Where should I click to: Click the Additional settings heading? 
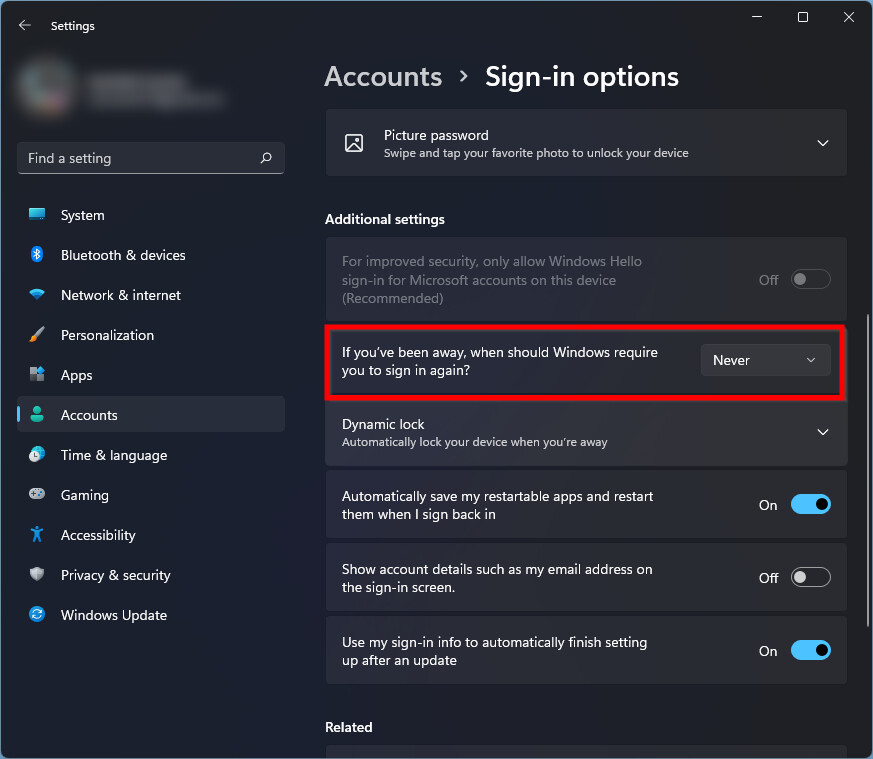click(385, 219)
